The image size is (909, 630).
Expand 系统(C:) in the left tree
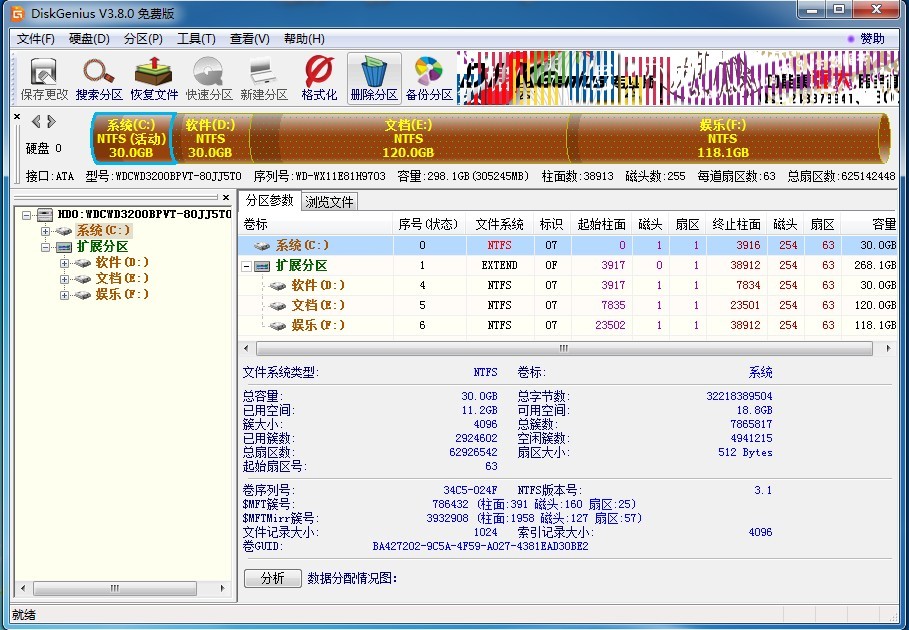coord(45,231)
